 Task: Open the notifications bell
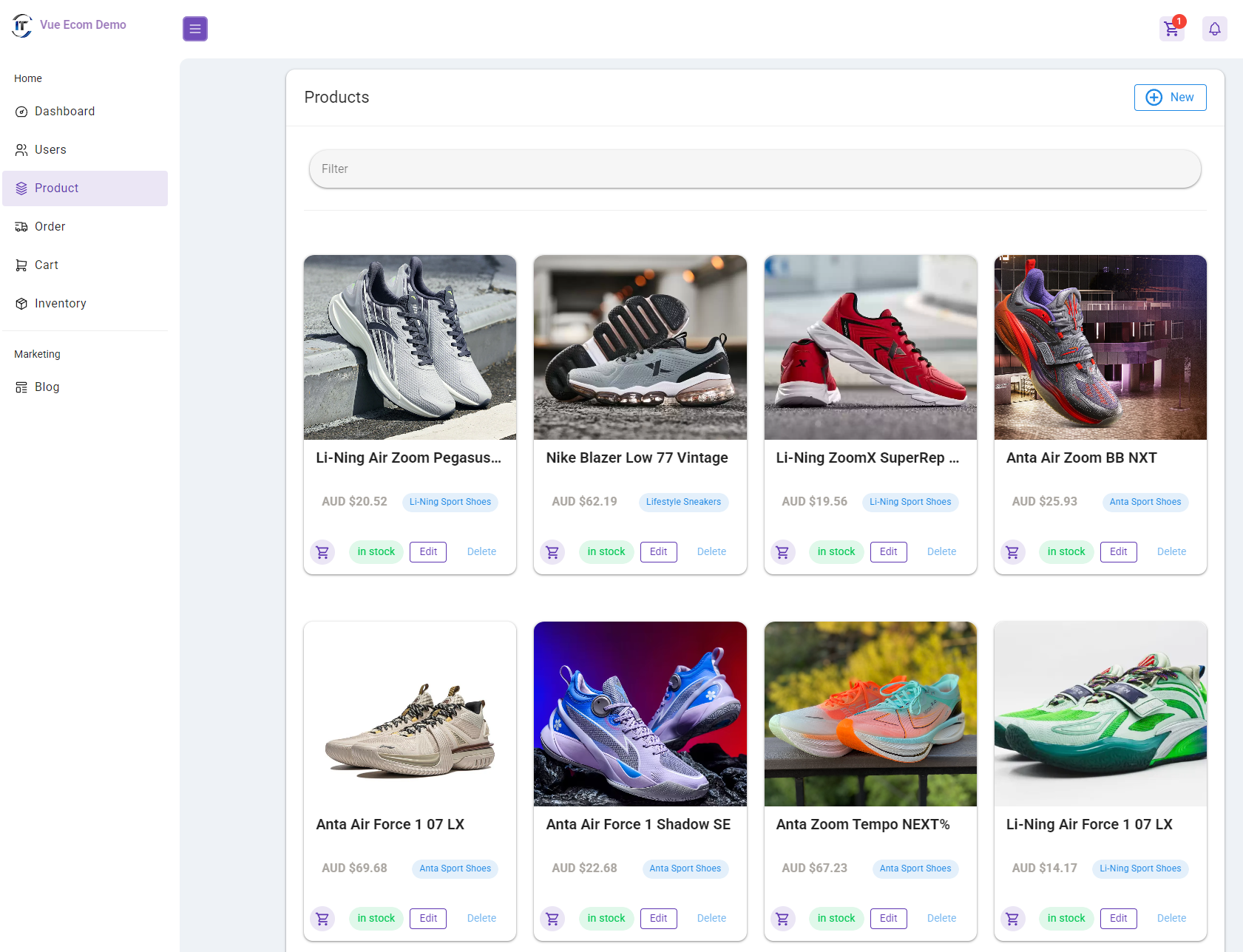coord(1215,29)
